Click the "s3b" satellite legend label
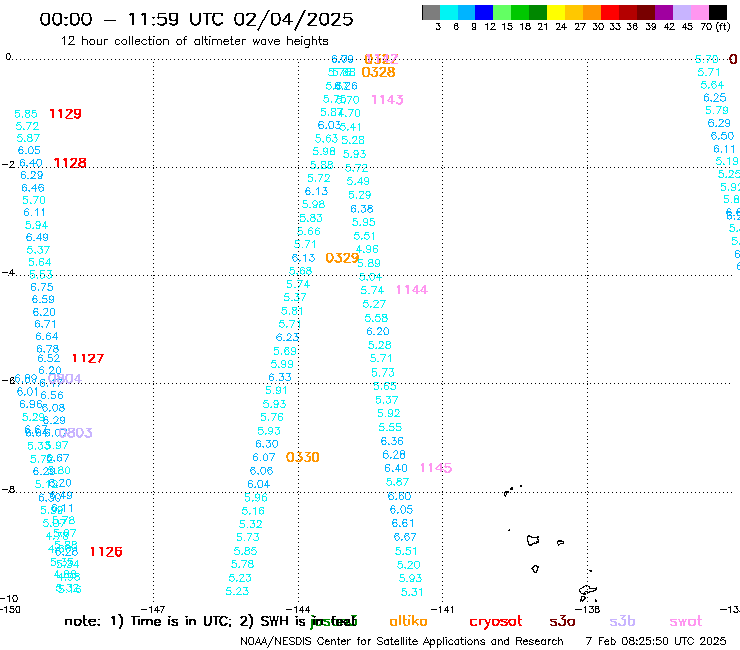The width and height of the screenshot is (740, 650). 622,621
